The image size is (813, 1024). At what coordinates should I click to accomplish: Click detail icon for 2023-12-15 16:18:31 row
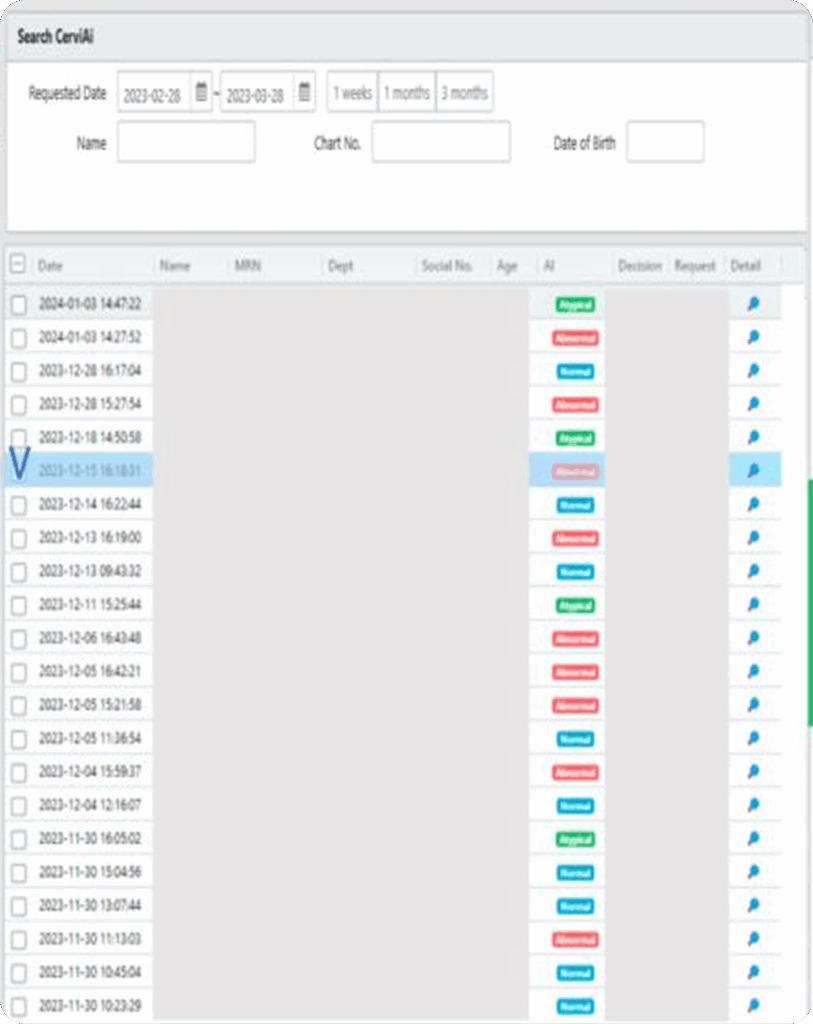753,470
